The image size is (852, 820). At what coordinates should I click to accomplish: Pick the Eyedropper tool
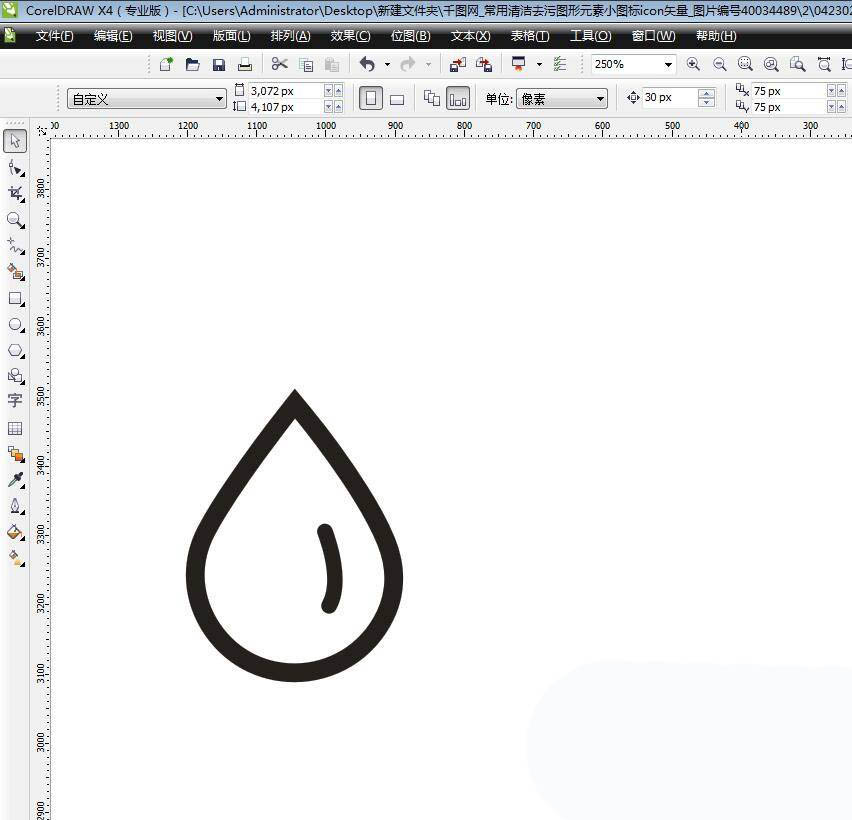15,480
